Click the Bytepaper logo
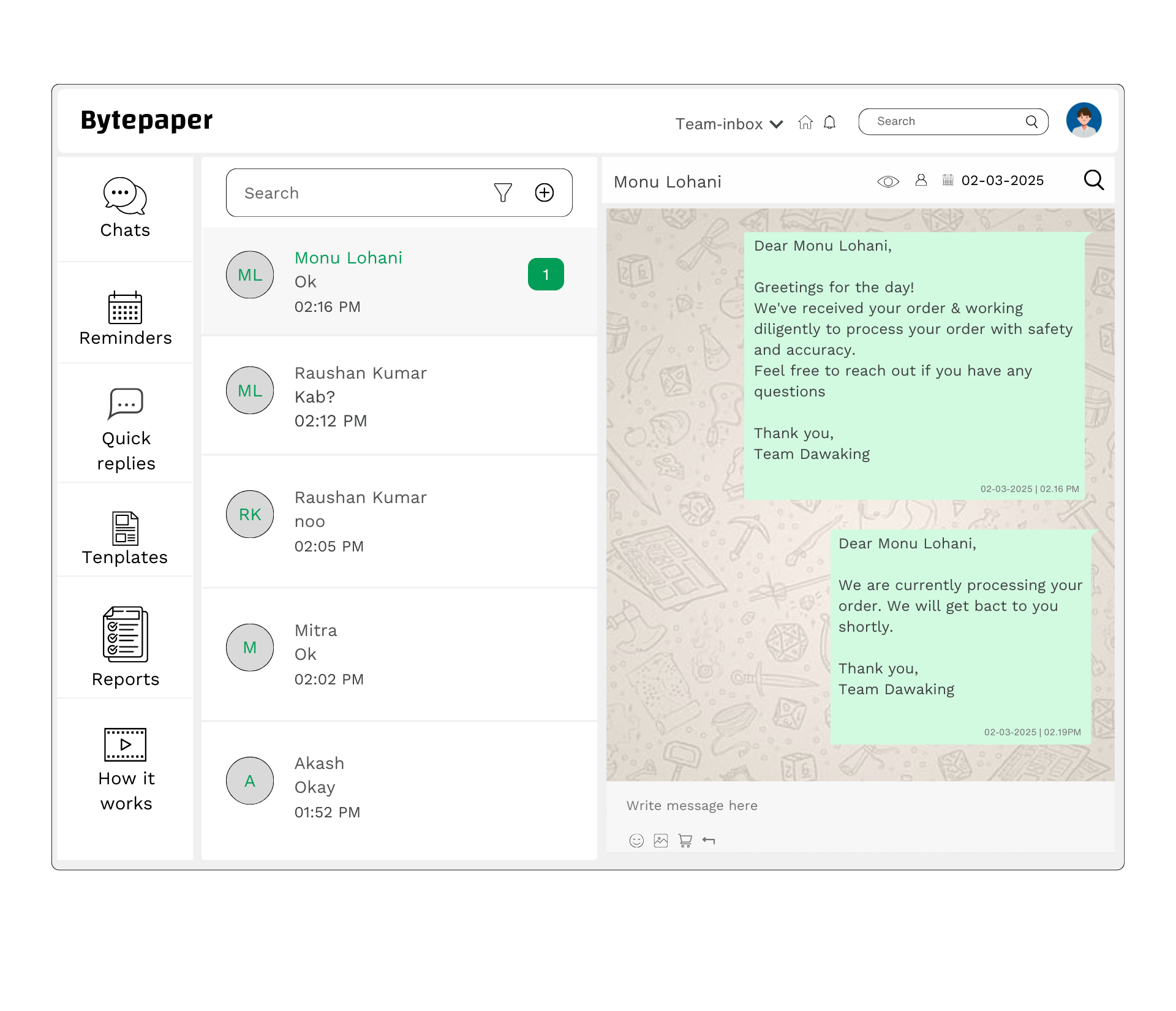 (x=147, y=120)
